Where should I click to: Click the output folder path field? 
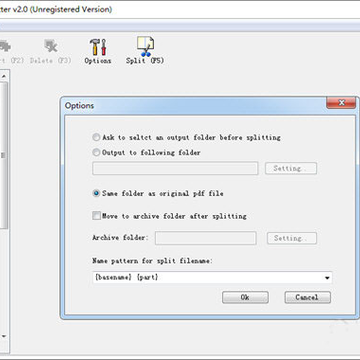click(175, 168)
